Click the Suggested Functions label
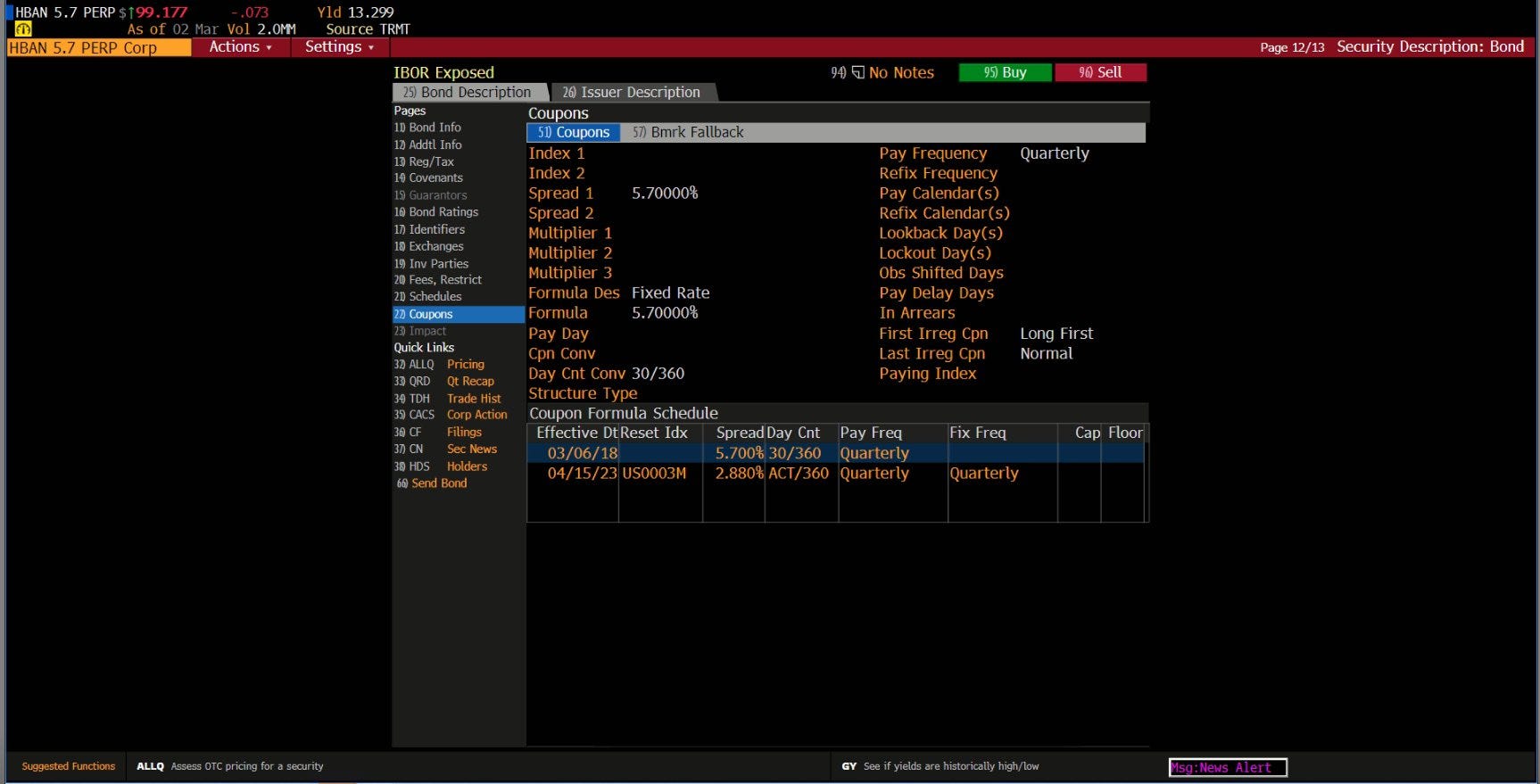Screen dimensions: 1540x784 tap(69, 766)
